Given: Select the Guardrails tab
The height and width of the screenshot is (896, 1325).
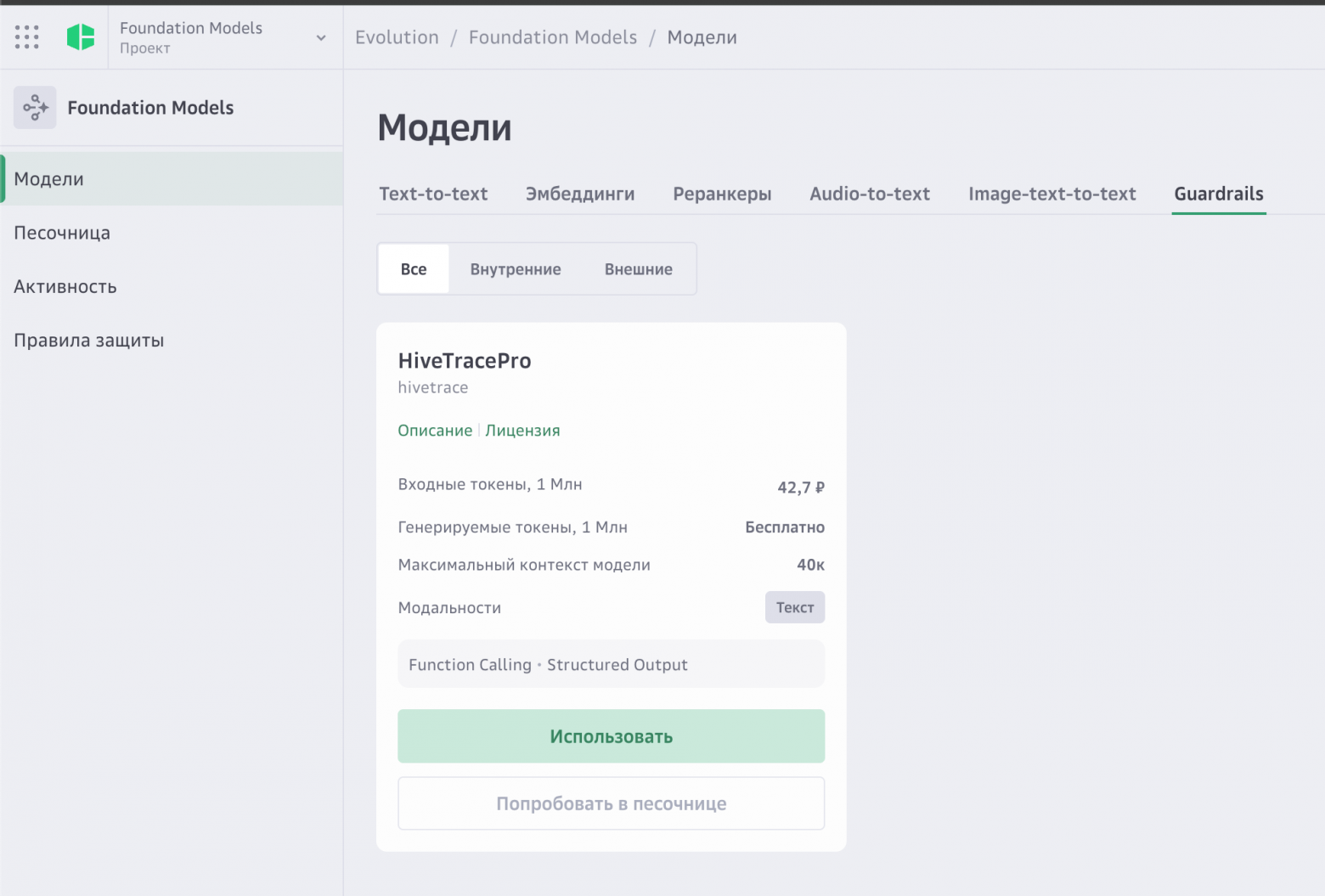Looking at the screenshot, I should coord(1219,194).
